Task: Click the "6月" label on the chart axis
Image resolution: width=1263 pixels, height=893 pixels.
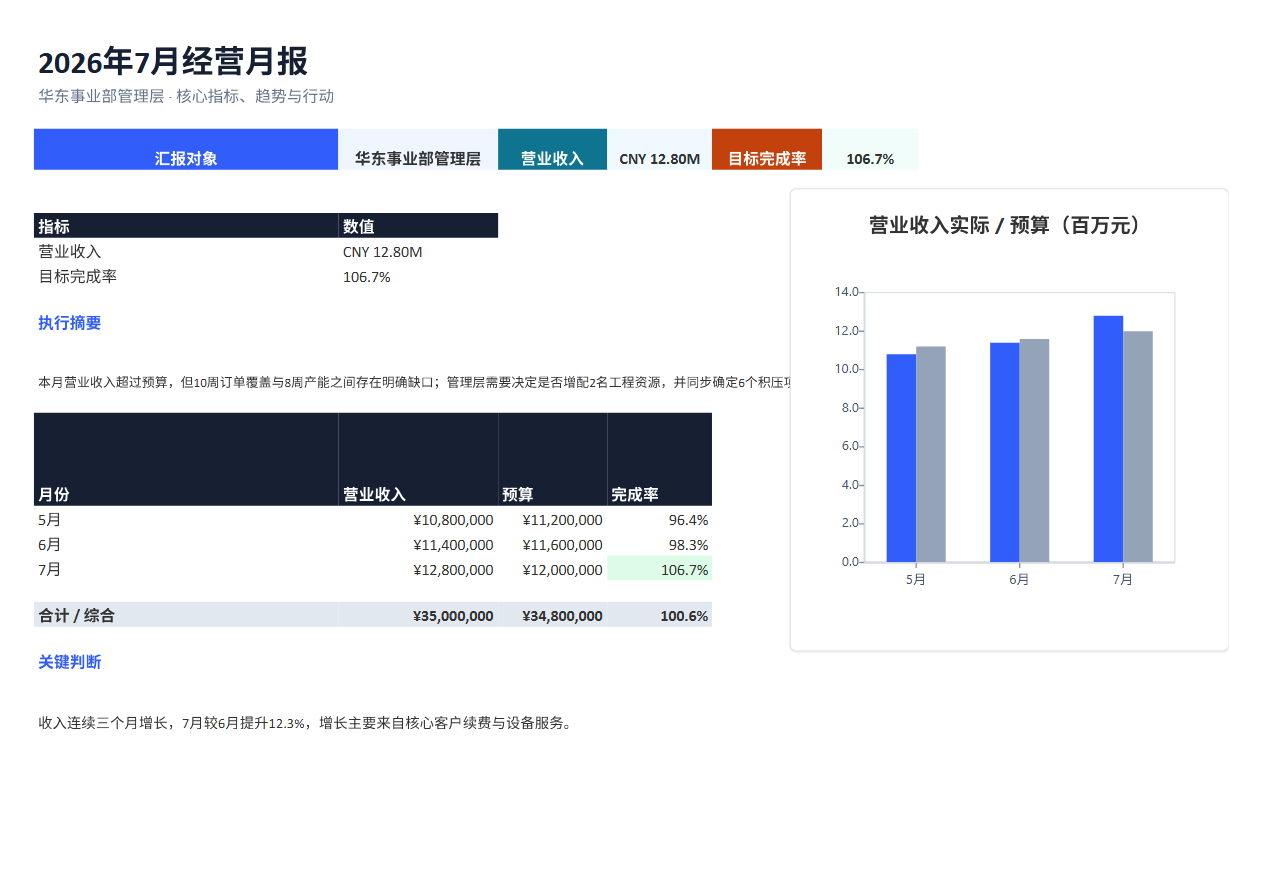Action: pos(1019,580)
